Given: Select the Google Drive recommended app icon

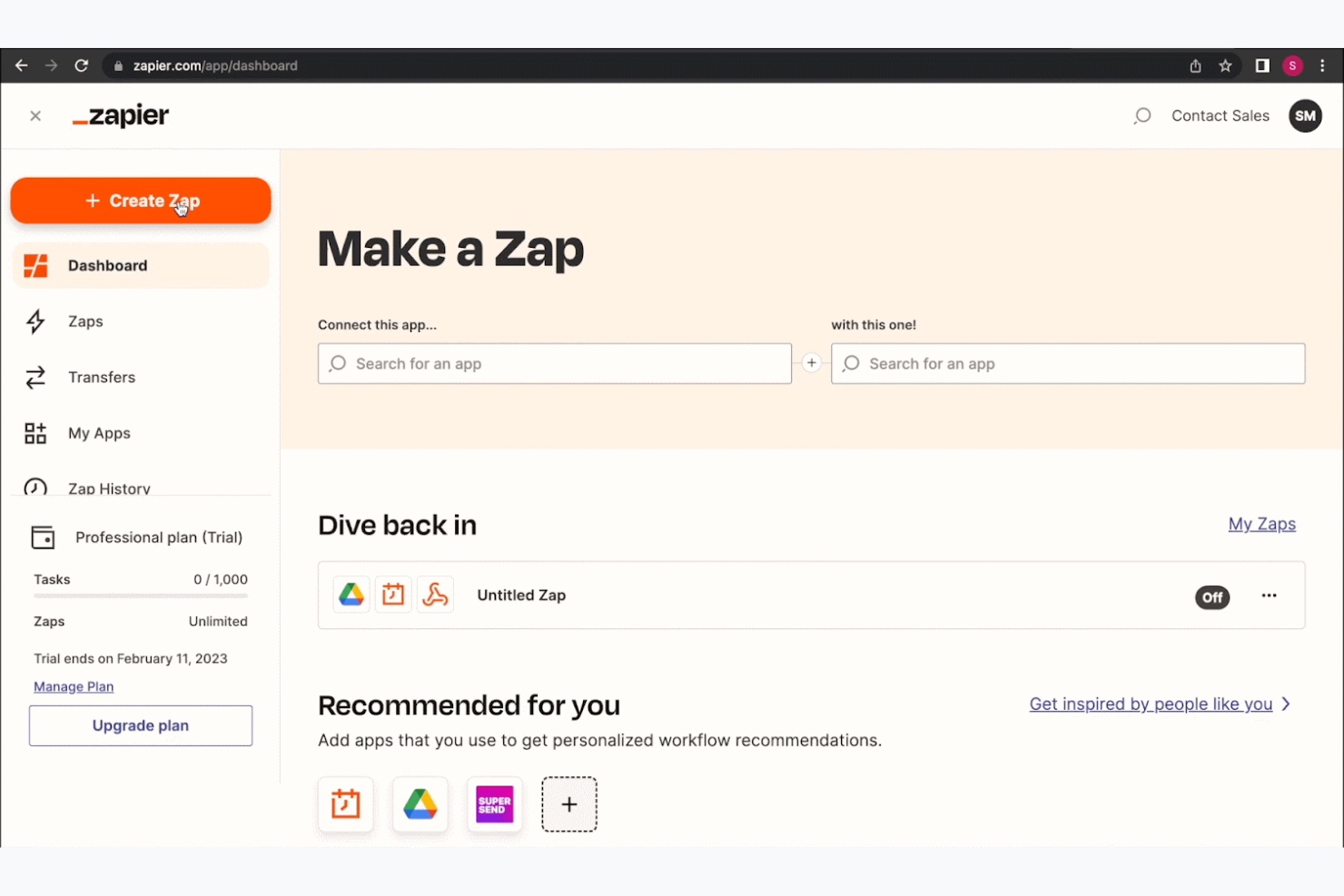Looking at the screenshot, I should (x=420, y=804).
